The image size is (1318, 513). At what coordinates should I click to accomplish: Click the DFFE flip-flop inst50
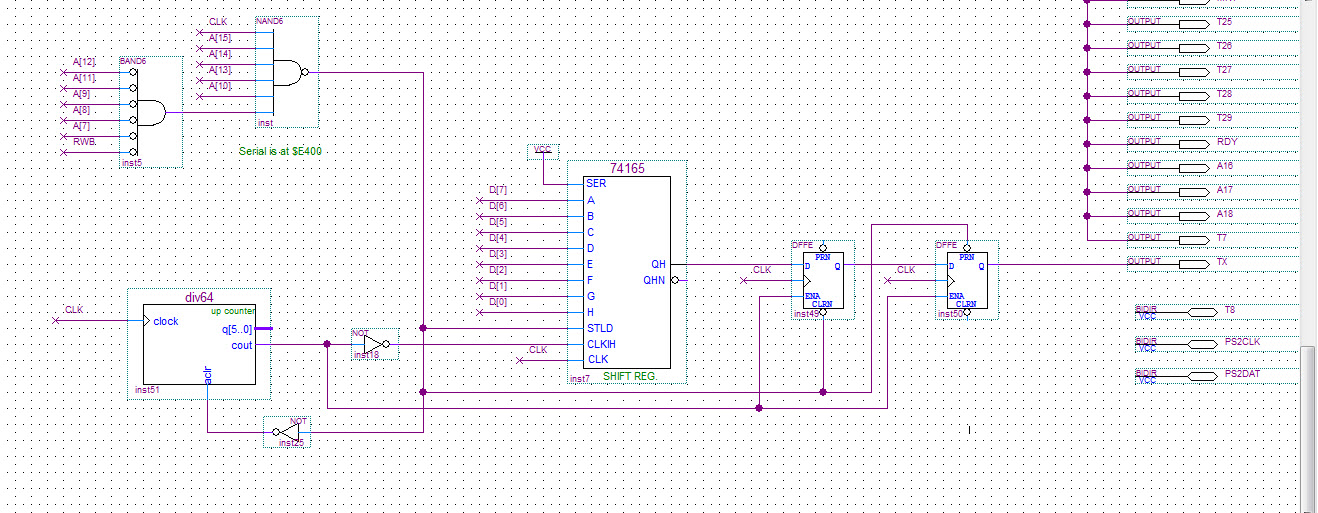(967, 280)
